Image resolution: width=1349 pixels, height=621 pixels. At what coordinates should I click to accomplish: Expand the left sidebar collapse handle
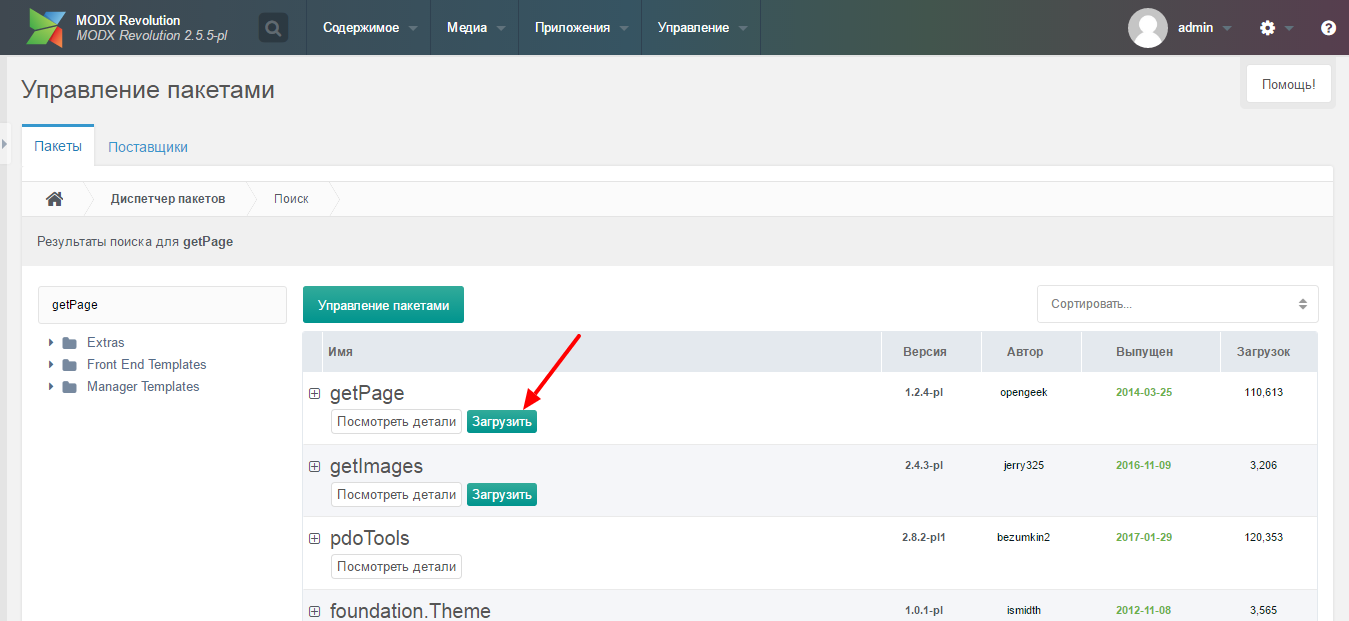pyautogui.click(x=4, y=144)
